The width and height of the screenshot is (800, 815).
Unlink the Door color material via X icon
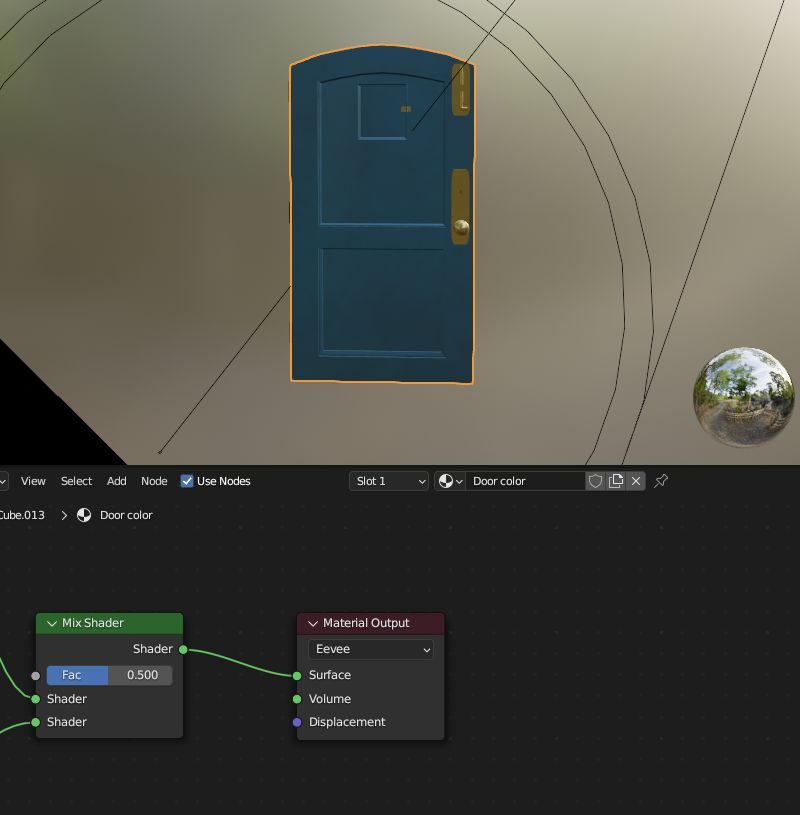[636, 481]
